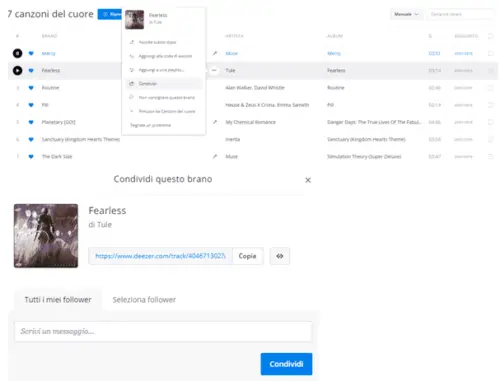Open the artist link Alan Walker
Screen dimensions: 500x381
[238, 88]
